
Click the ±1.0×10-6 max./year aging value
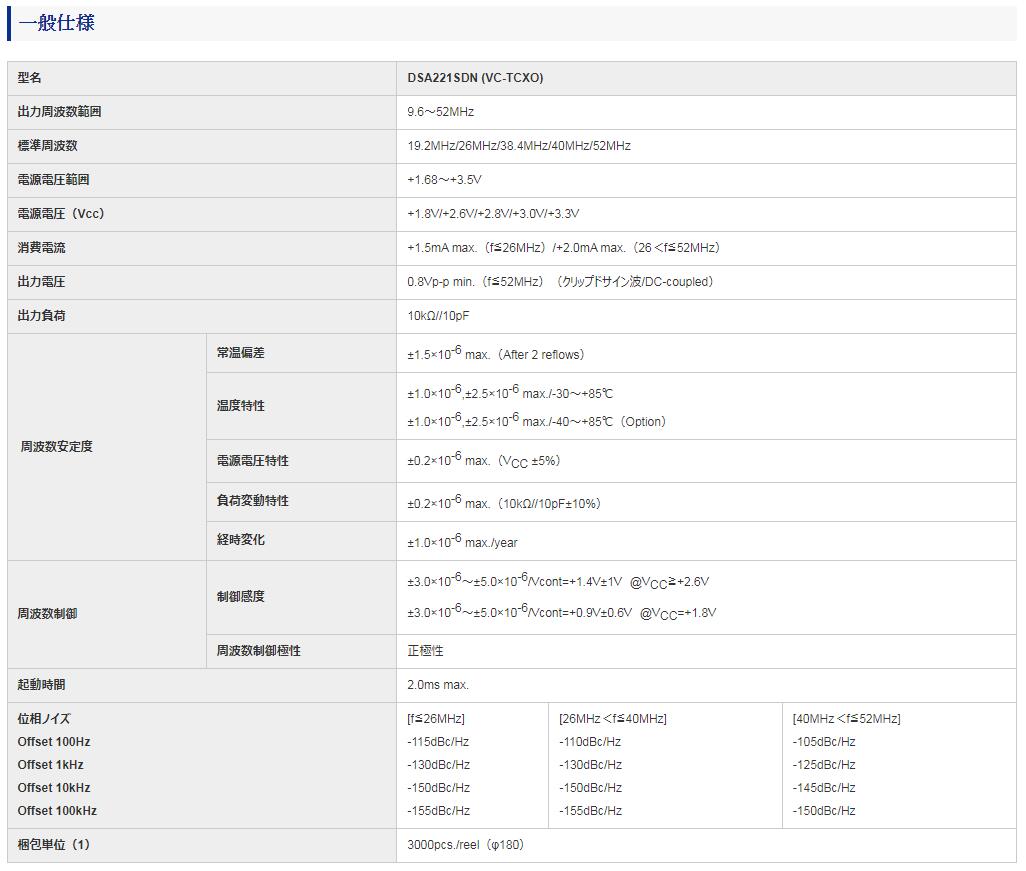[463, 542]
